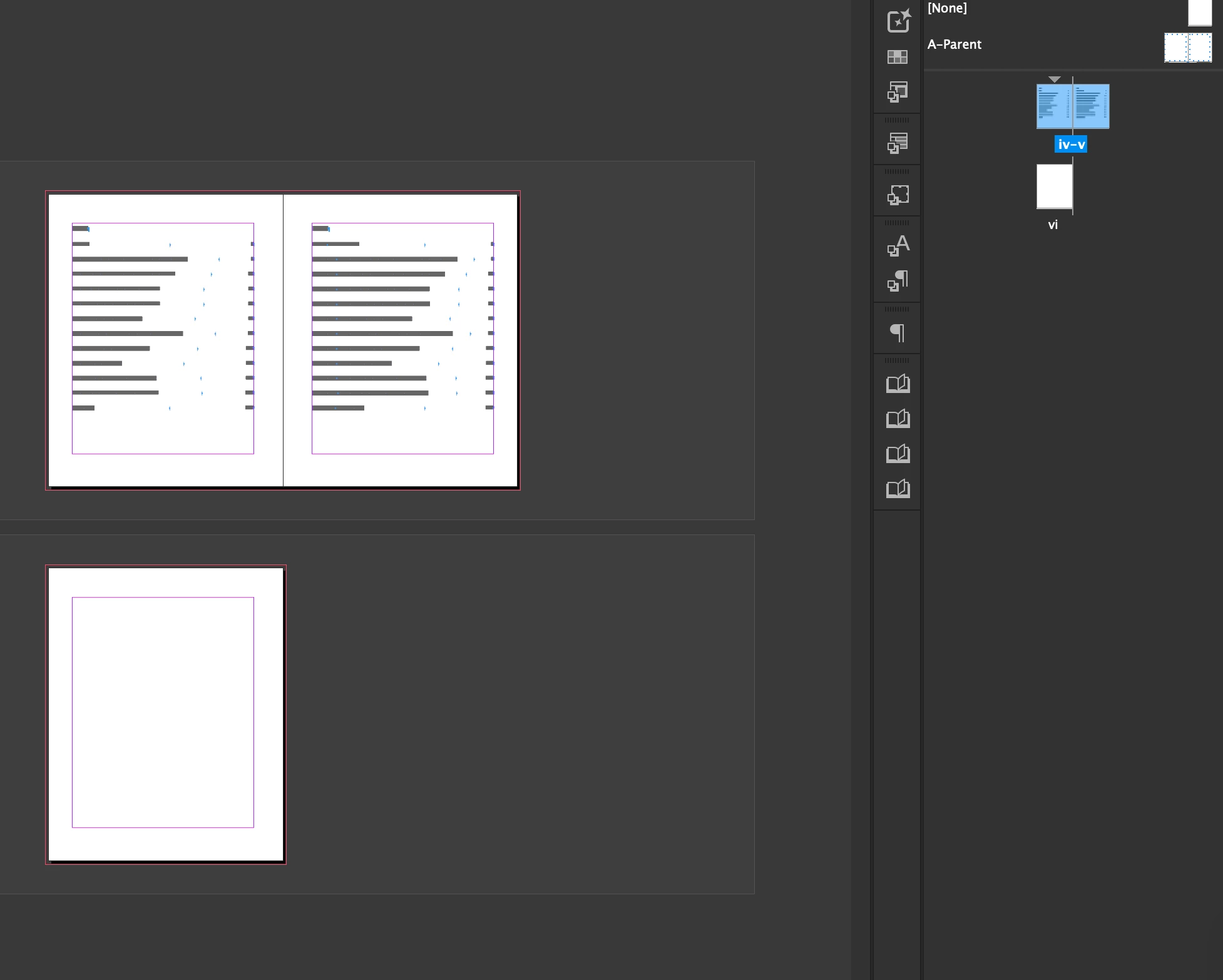Click the iv–v spread page label
Viewport: 1223px width, 980px height.
[1071, 145]
